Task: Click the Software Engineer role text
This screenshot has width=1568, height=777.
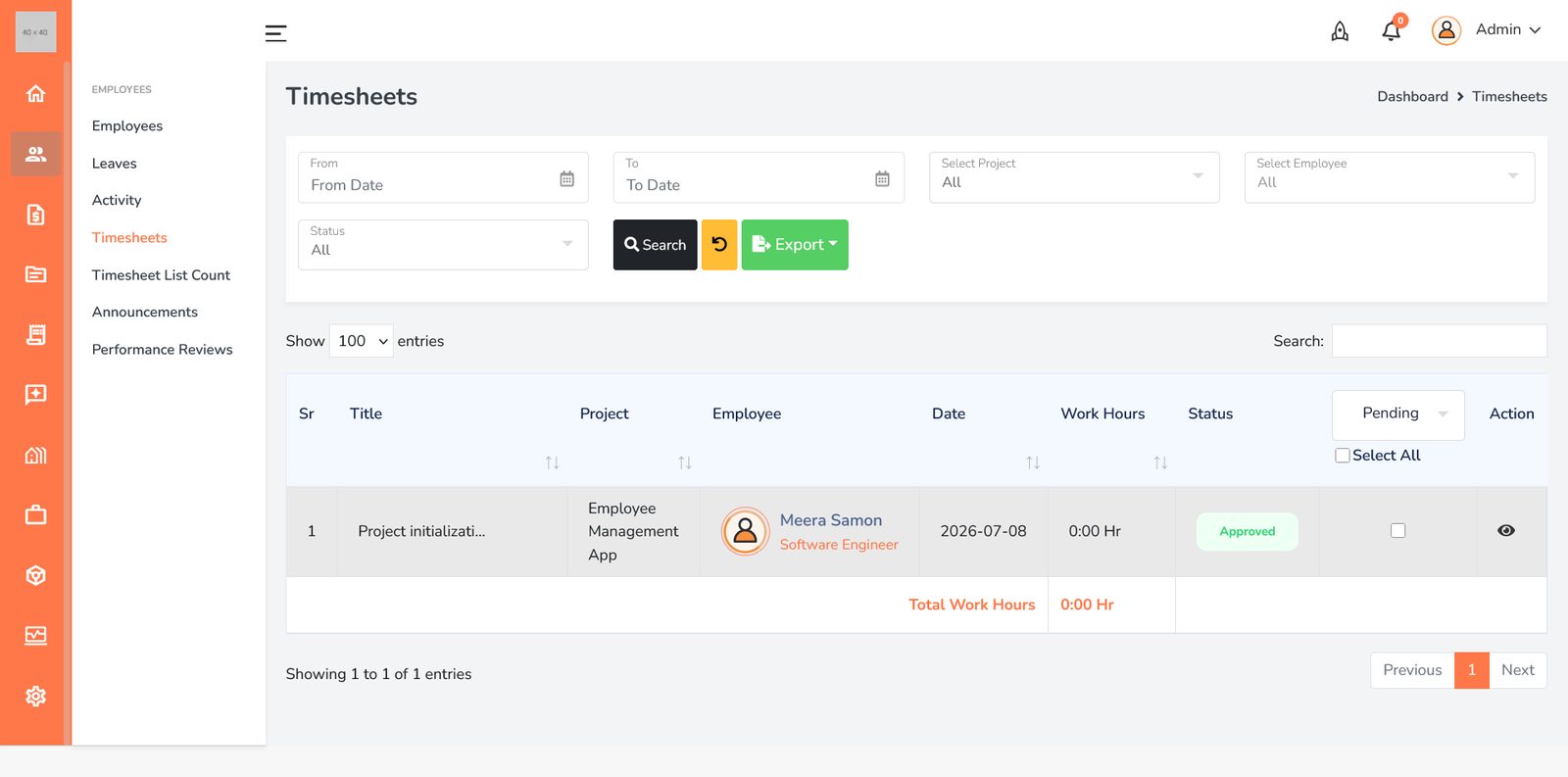Action: click(839, 545)
